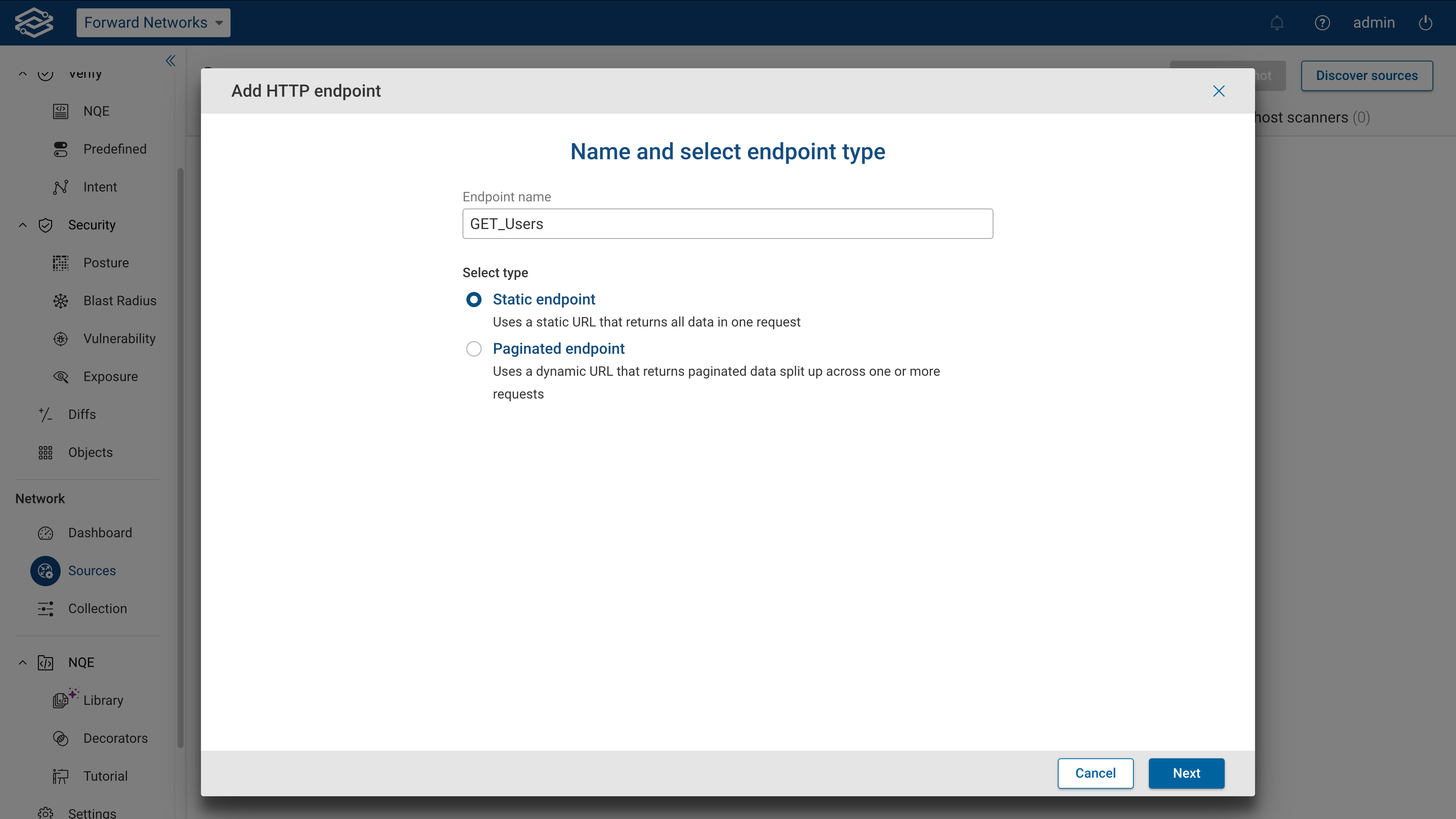Open Blast Radius from the sidebar
Viewport: 1456px width, 819px height.
pos(61,300)
